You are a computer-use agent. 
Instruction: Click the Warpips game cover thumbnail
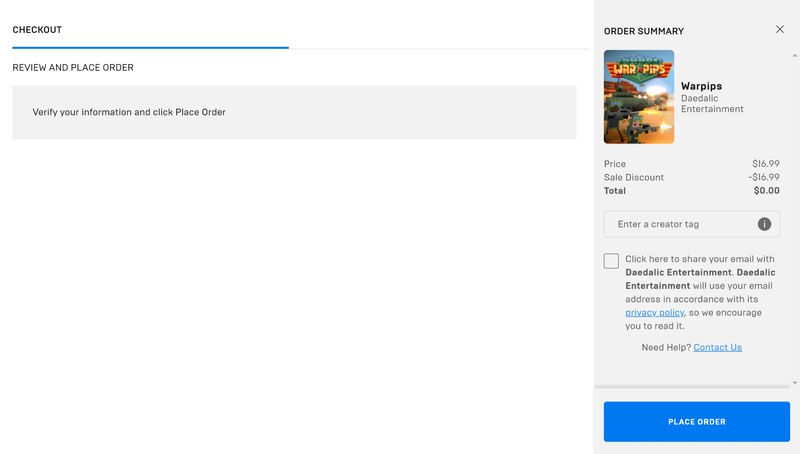639,96
